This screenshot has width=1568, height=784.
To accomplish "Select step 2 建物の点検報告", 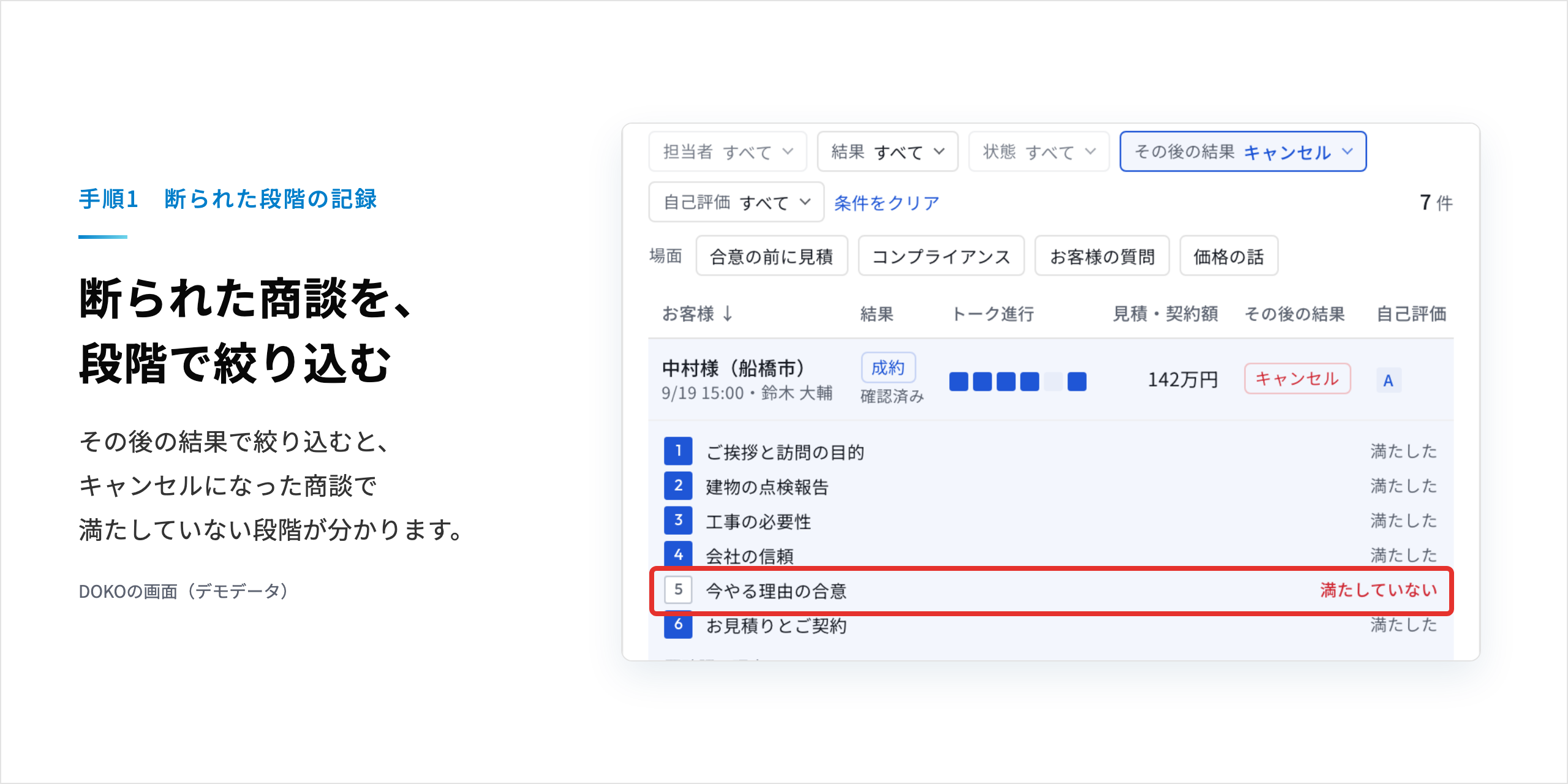I will (x=1051, y=486).
